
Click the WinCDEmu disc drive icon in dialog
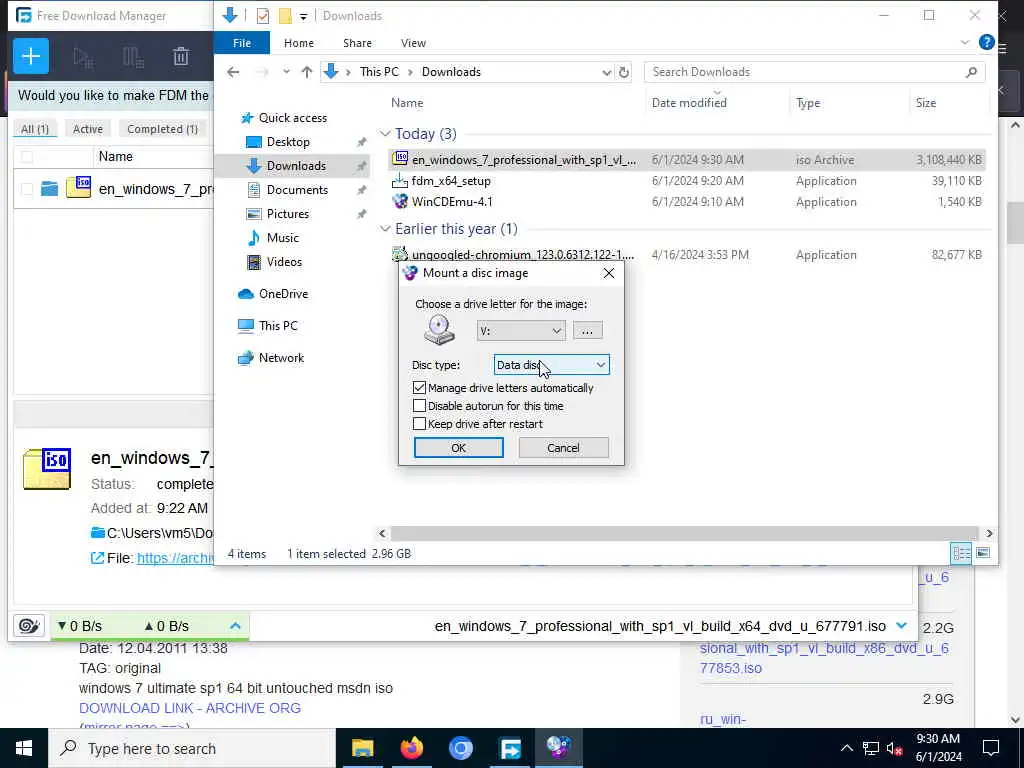[439, 330]
